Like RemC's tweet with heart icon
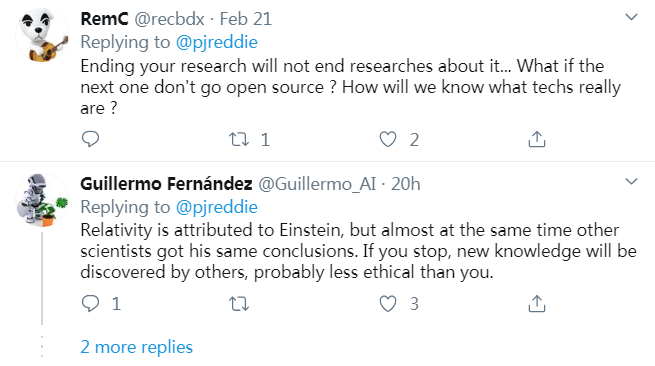Screen dimensions: 655x366 pyautogui.click(x=388, y=139)
